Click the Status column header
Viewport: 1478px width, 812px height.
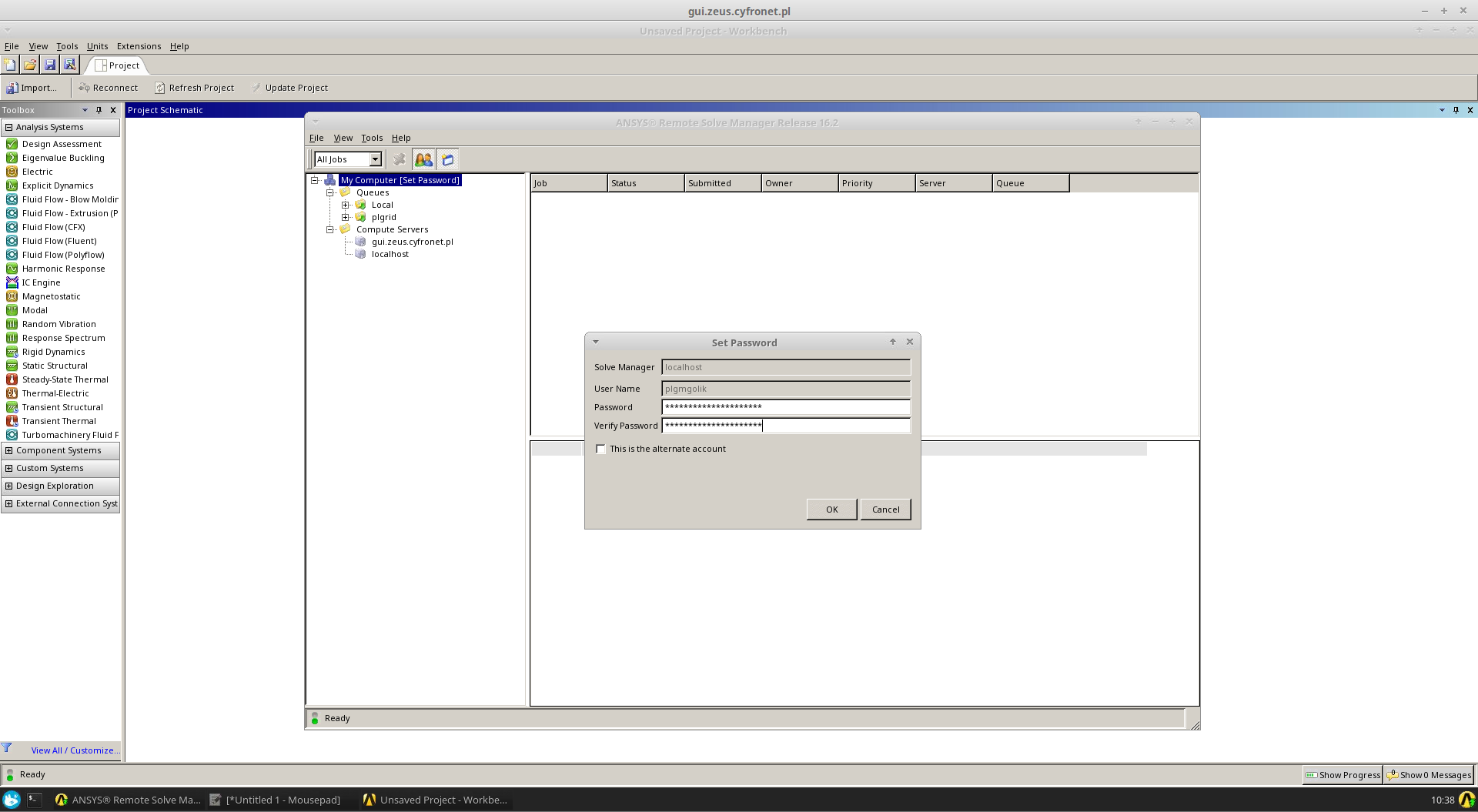(x=646, y=183)
